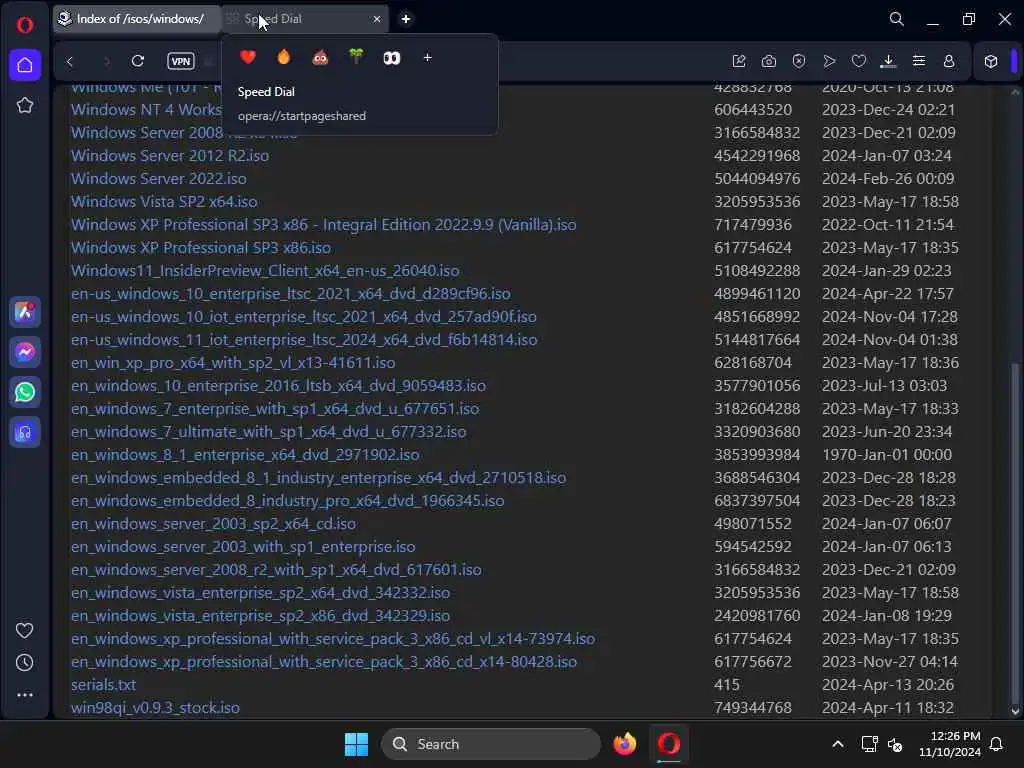Switch to Index of /isos/windows/ tab
This screenshot has height=768, width=1024.
[x=137, y=19]
